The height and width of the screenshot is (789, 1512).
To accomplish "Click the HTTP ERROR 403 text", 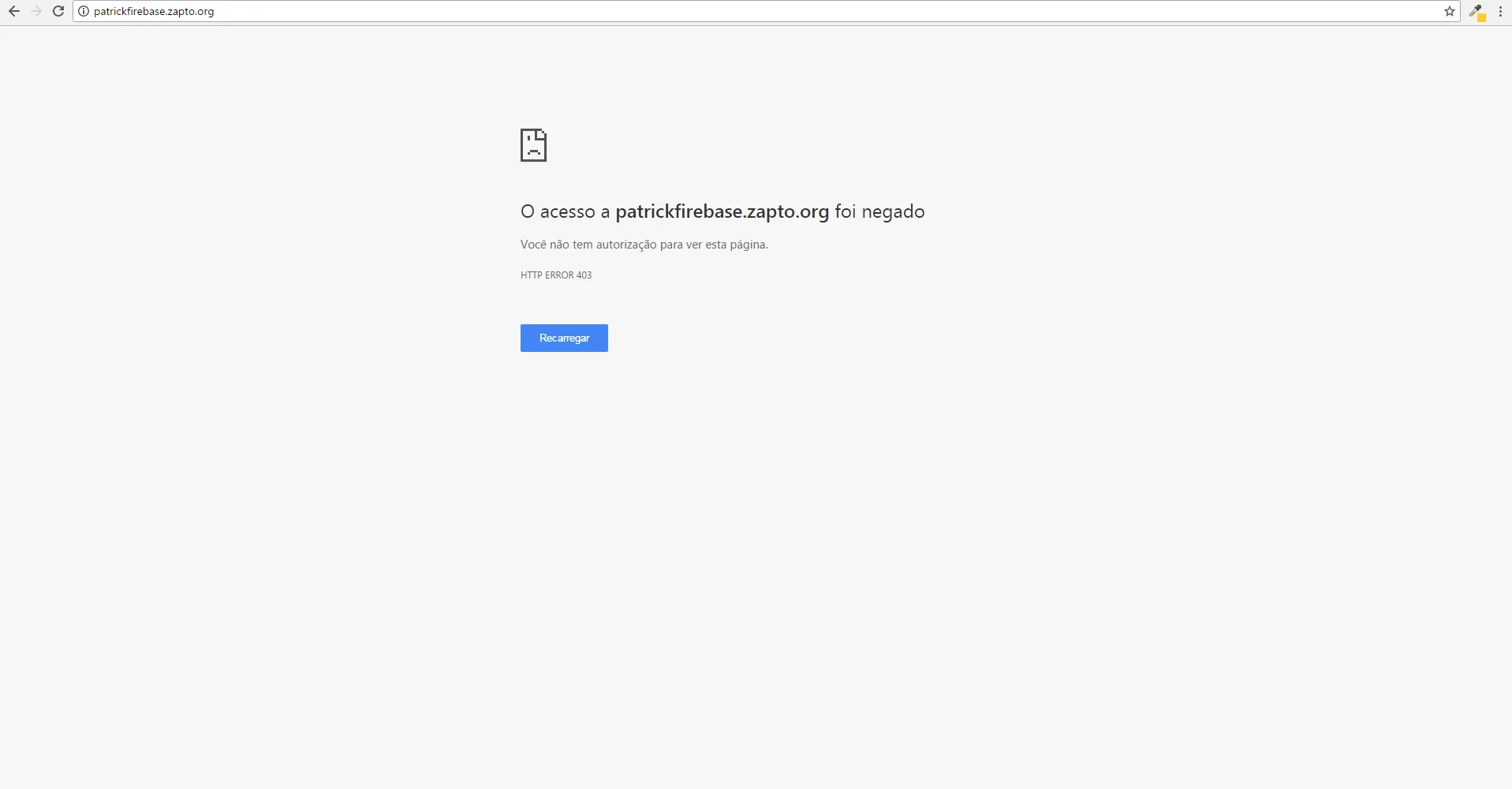I will [555, 275].
